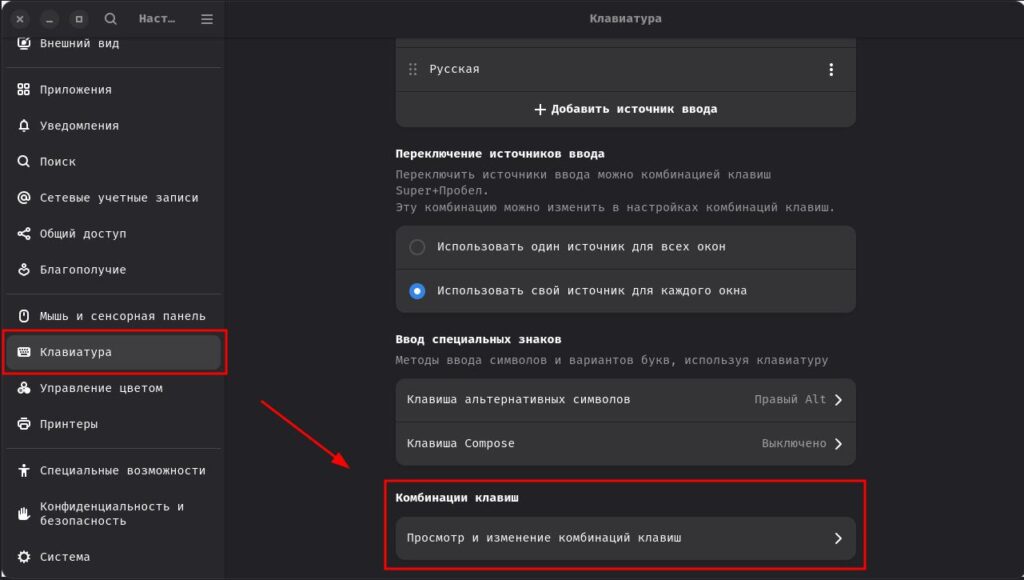This screenshot has width=1024, height=580.
Task: Click the Добавить источник ввода button
Action: [625, 109]
